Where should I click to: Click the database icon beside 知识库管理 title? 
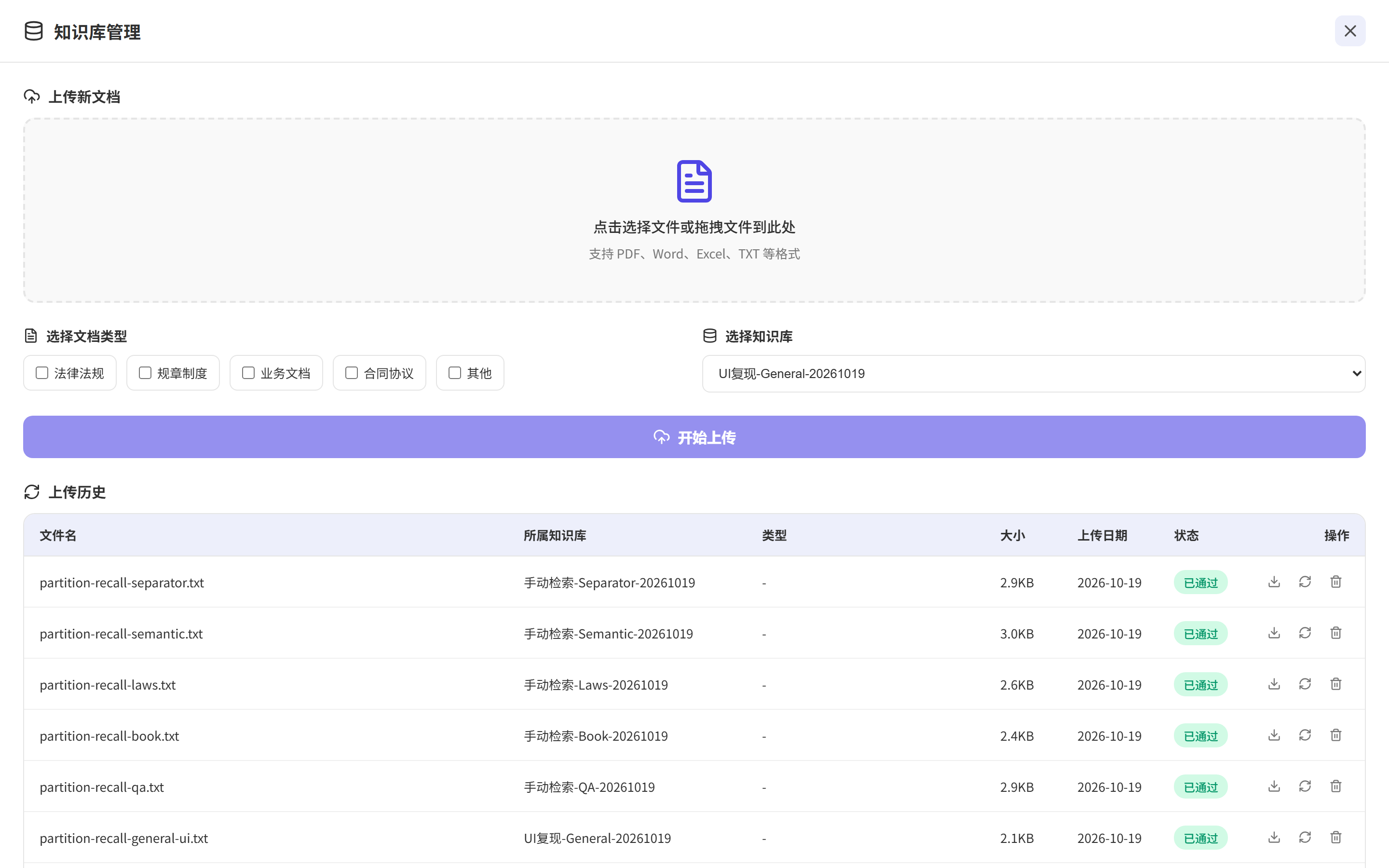34,31
